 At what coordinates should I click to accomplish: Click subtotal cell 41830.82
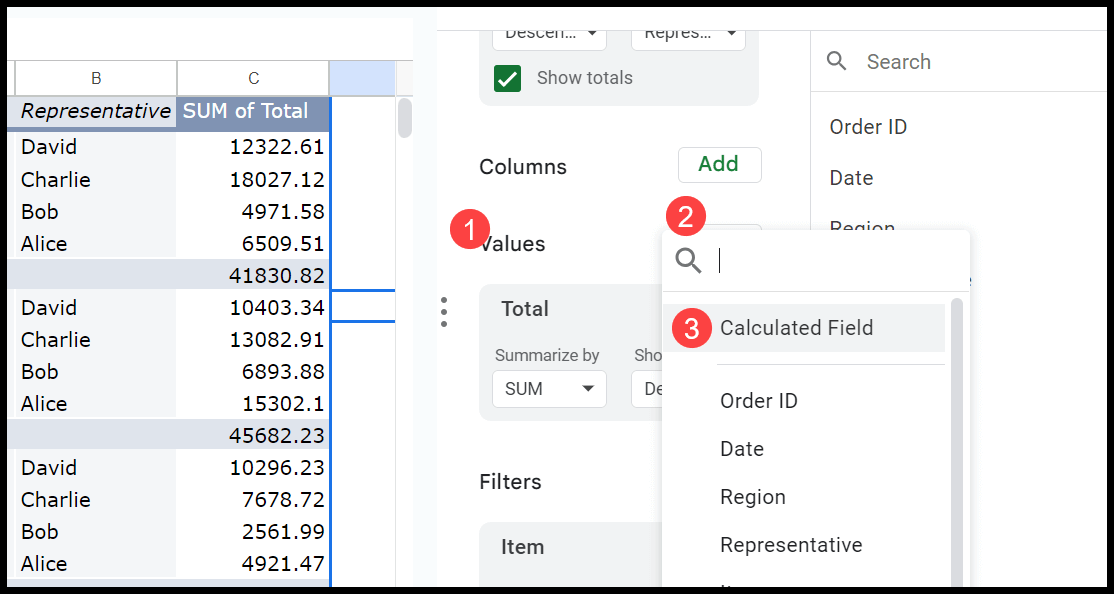tap(254, 275)
